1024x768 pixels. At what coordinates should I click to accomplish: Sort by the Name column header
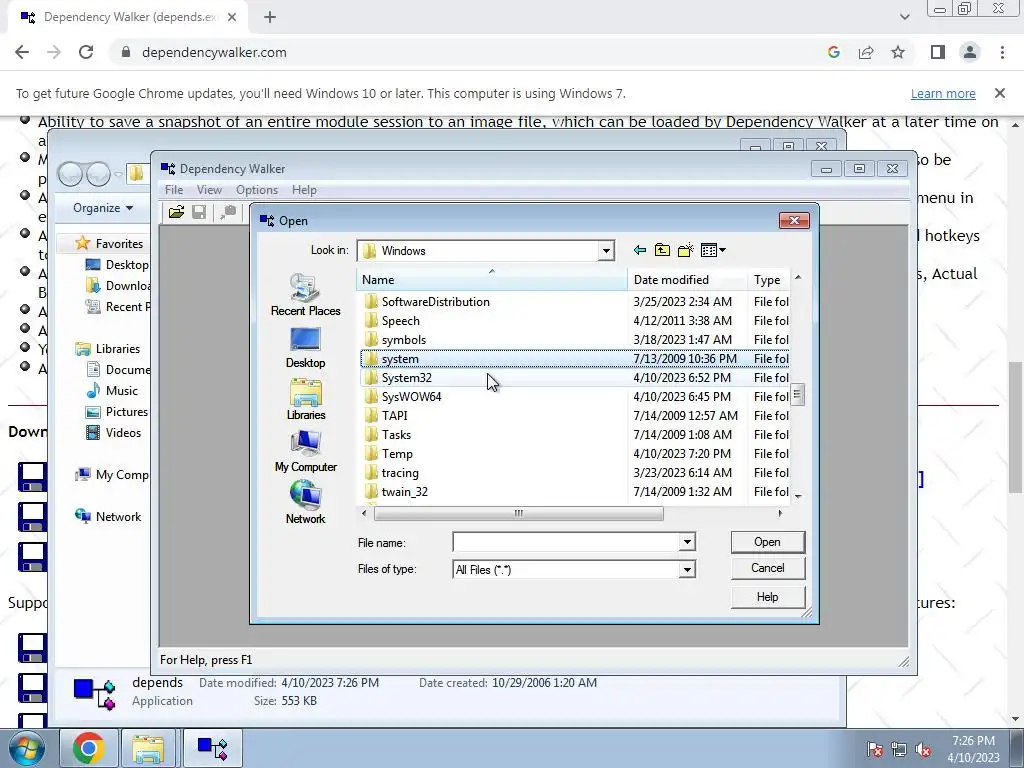point(492,280)
